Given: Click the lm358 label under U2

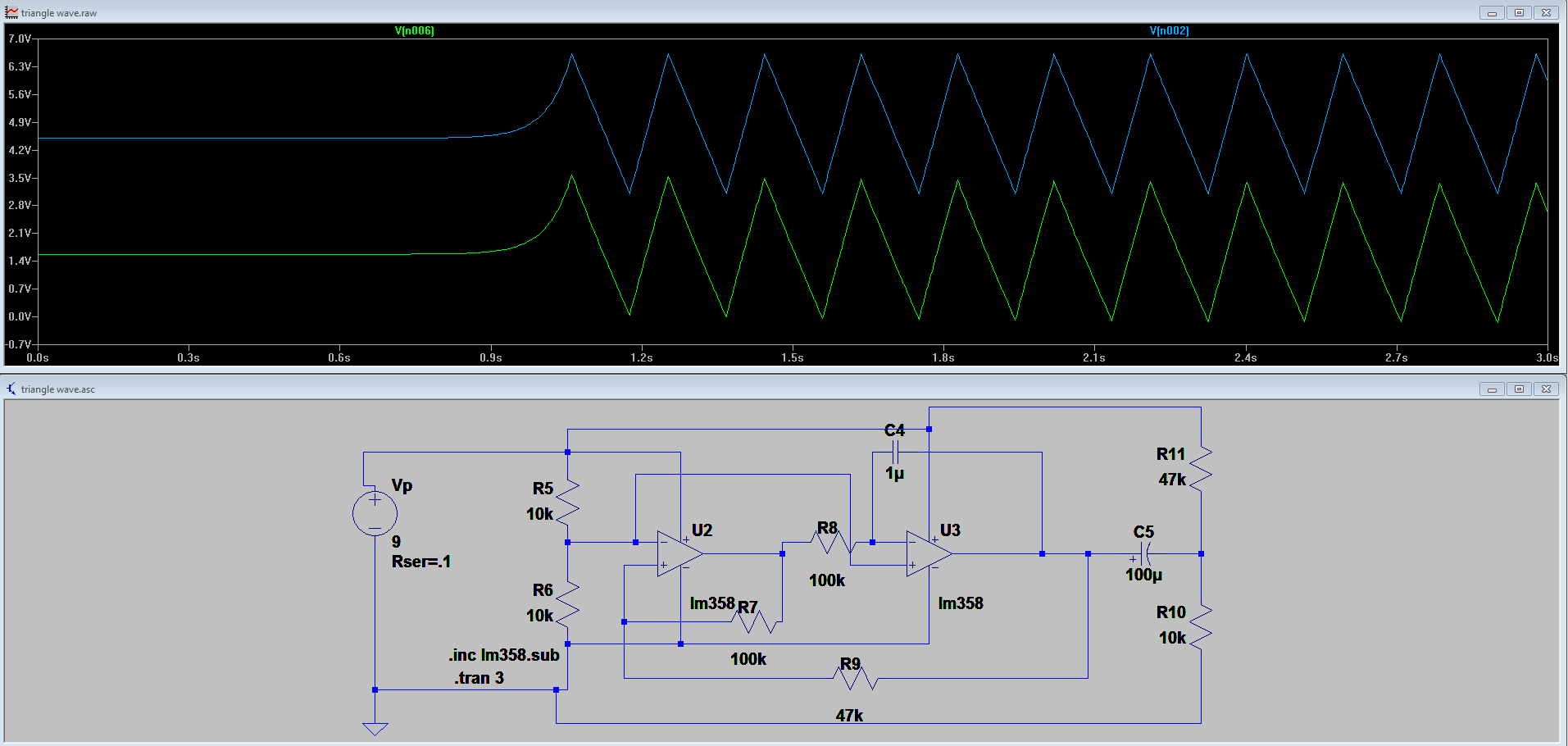Looking at the screenshot, I should pos(712,603).
